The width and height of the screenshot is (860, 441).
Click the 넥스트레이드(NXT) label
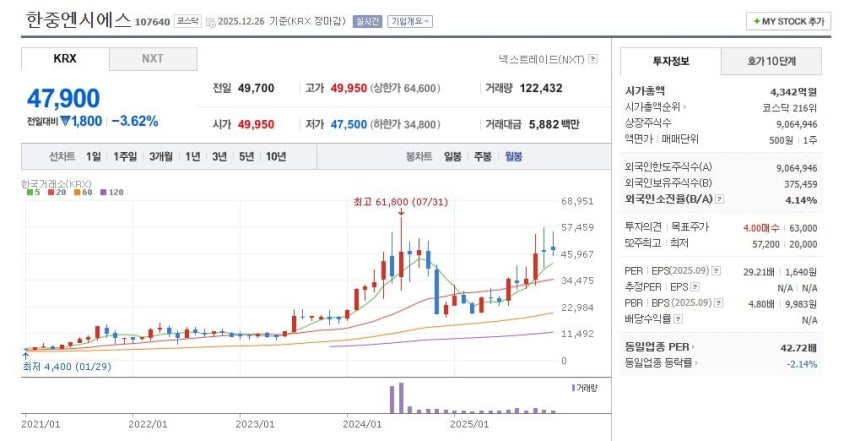(x=542, y=59)
